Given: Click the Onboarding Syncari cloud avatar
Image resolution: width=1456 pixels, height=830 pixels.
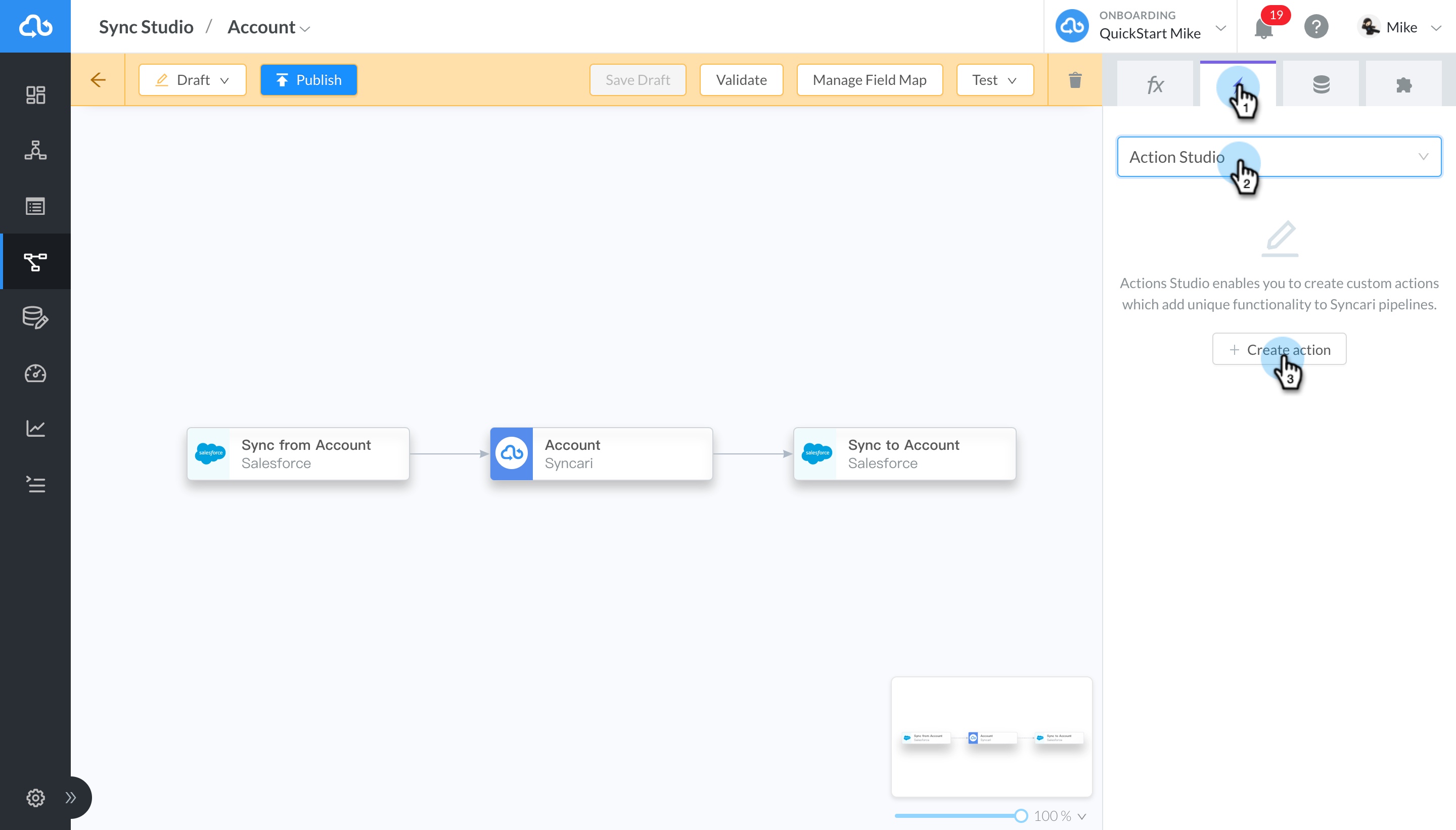Looking at the screenshot, I should click(x=1072, y=26).
